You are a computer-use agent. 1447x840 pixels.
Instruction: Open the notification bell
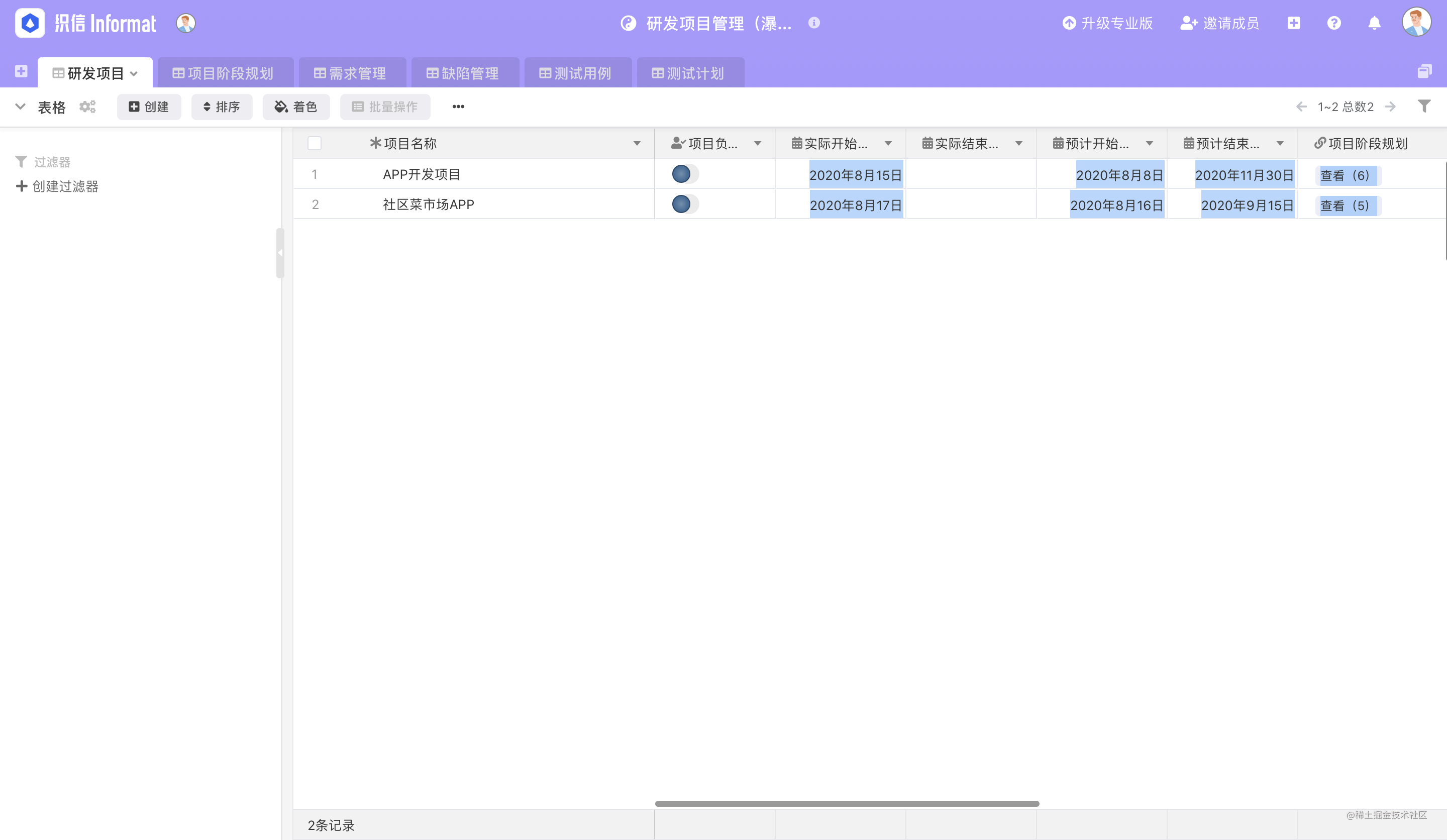(x=1375, y=23)
